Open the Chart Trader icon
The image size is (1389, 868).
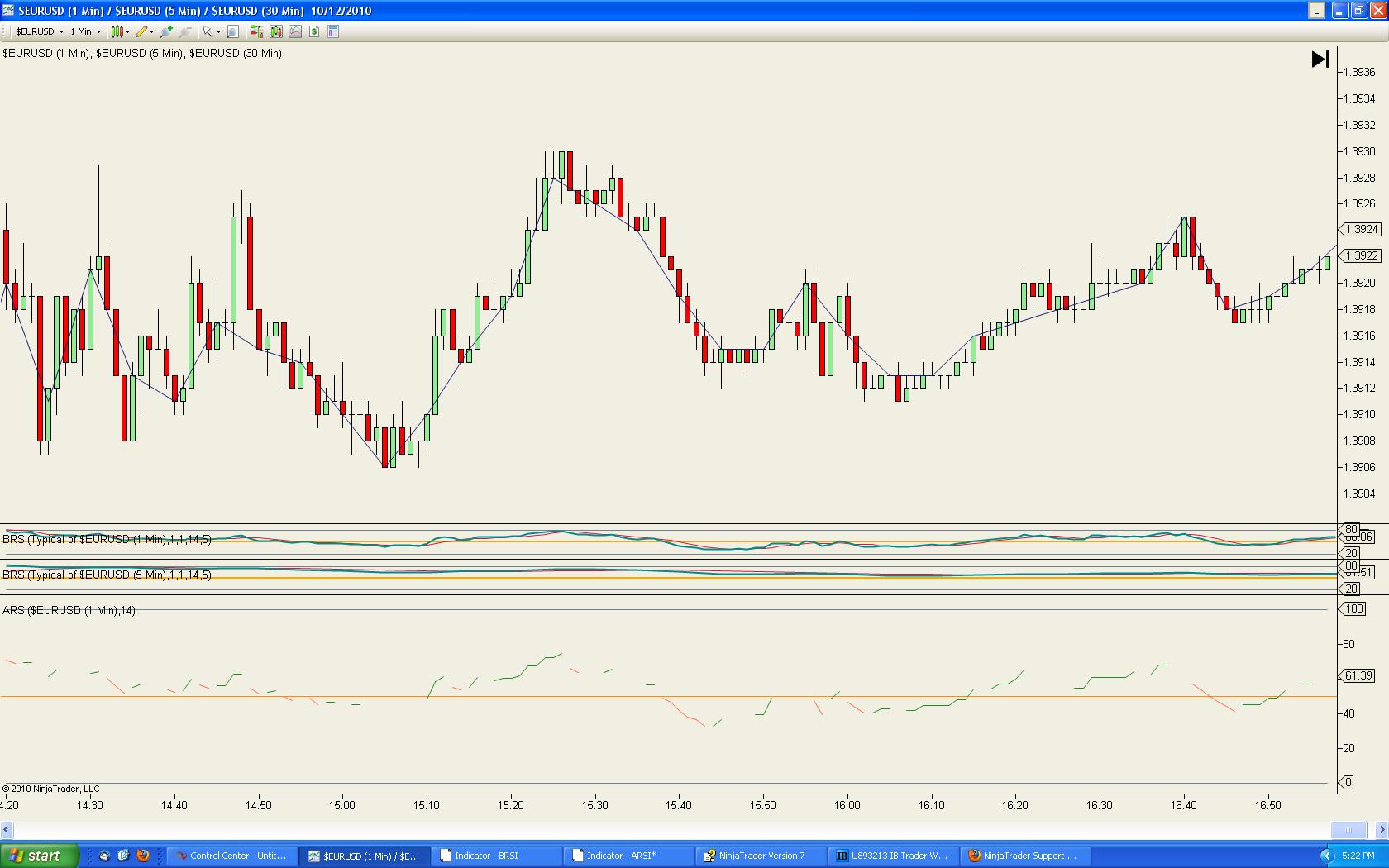point(256,31)
